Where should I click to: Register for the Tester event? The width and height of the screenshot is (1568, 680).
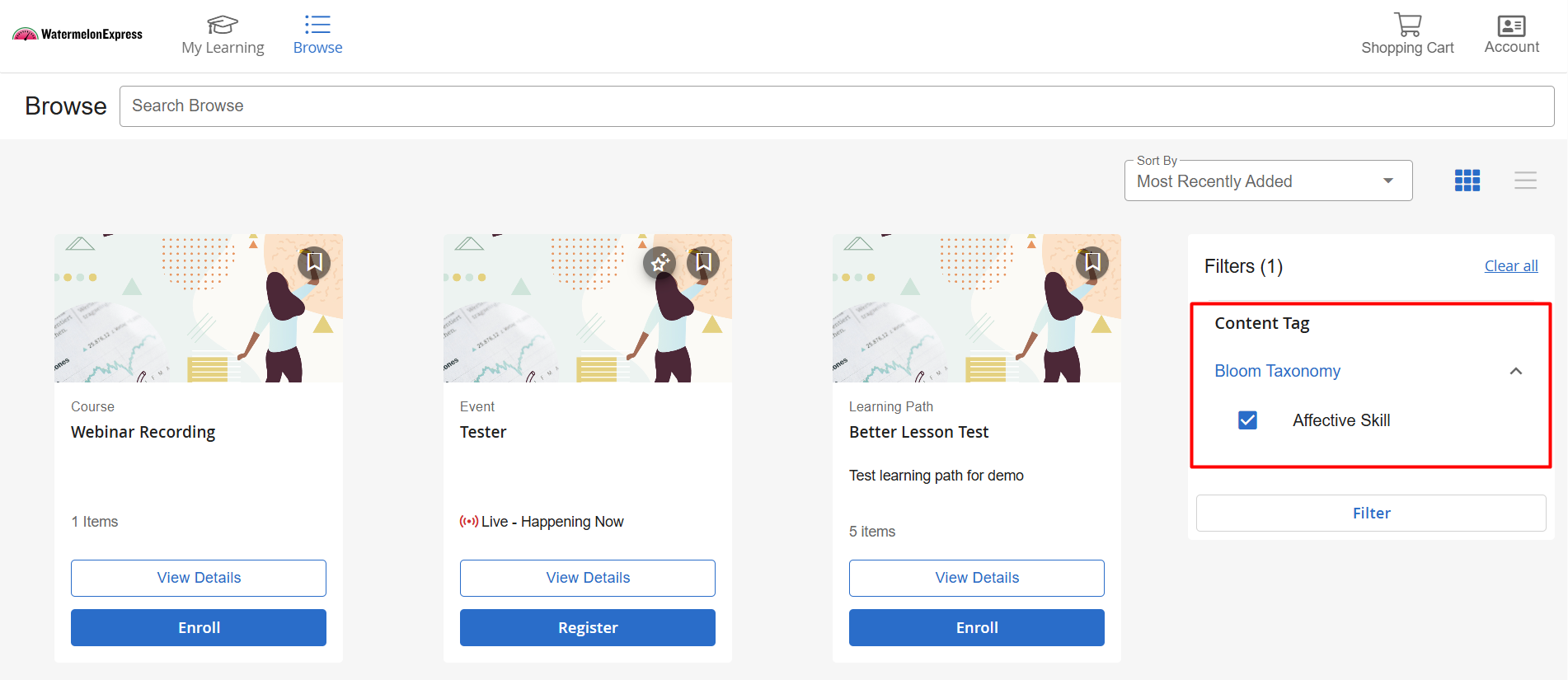(588, 627)
